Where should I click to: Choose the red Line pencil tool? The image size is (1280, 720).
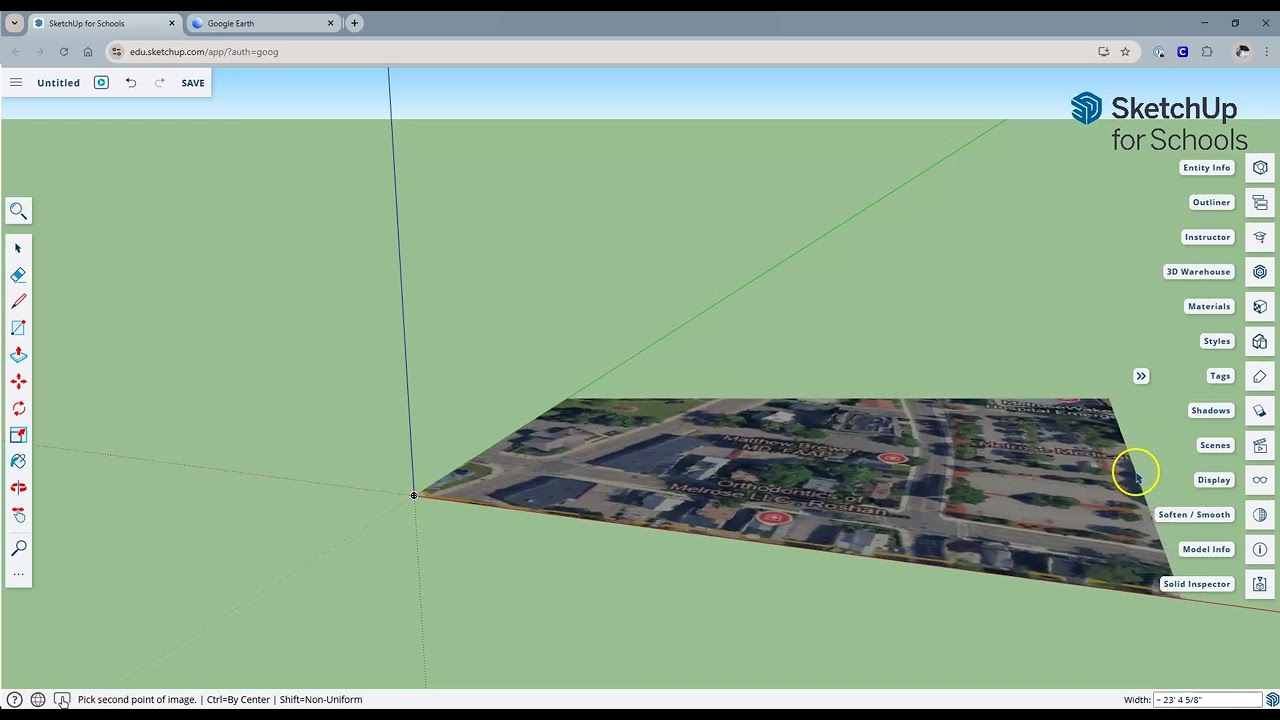coord(18,301)
